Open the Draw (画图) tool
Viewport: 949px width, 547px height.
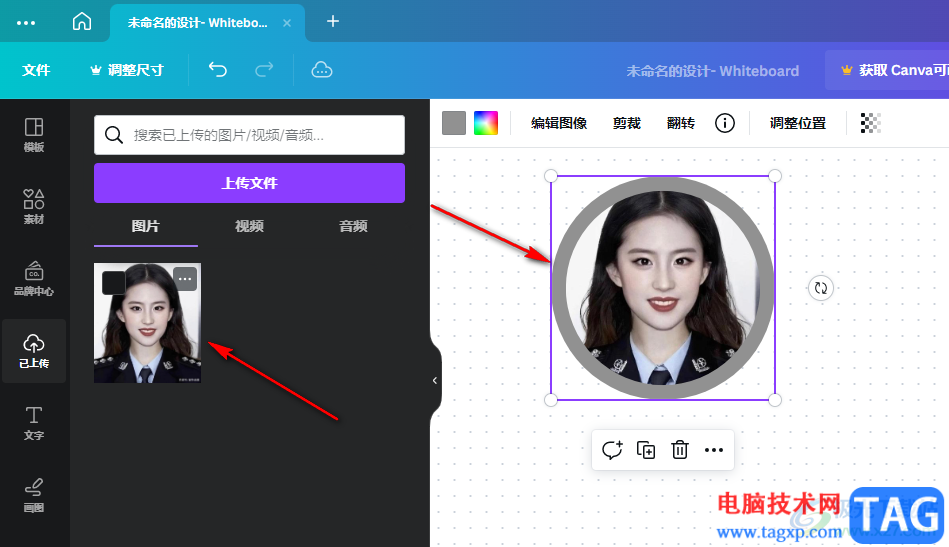tap(34, 495)
